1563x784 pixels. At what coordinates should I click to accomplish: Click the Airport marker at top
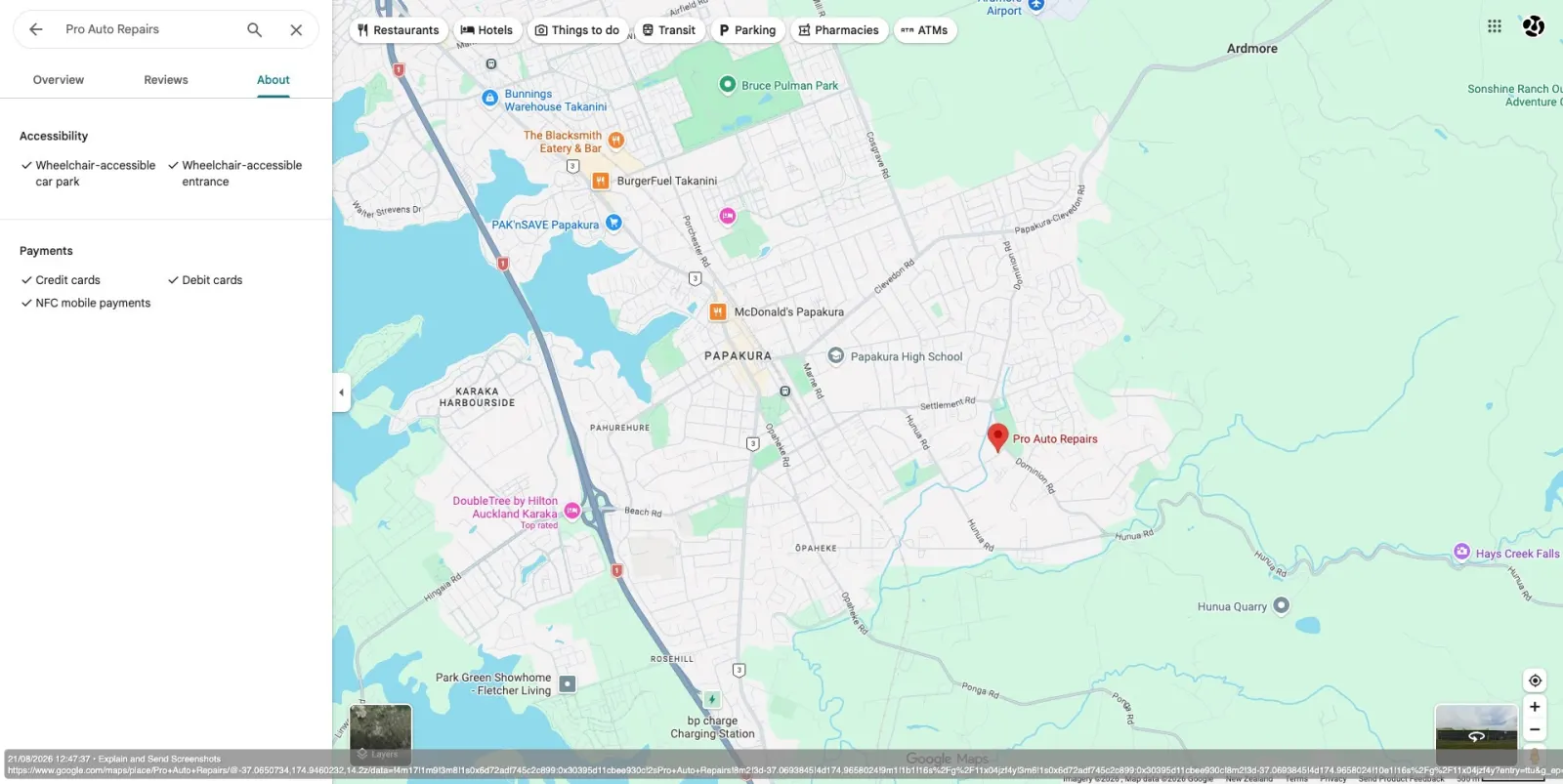tap(1036, 5)
